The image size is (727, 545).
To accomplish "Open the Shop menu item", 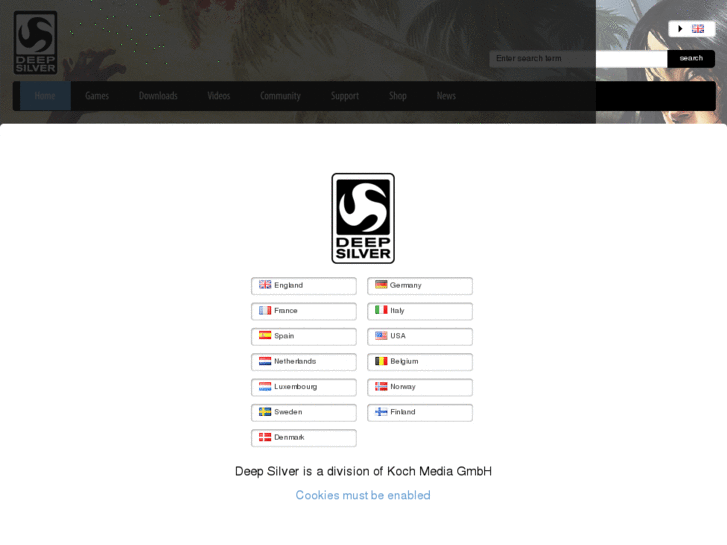I will point(398,96).
